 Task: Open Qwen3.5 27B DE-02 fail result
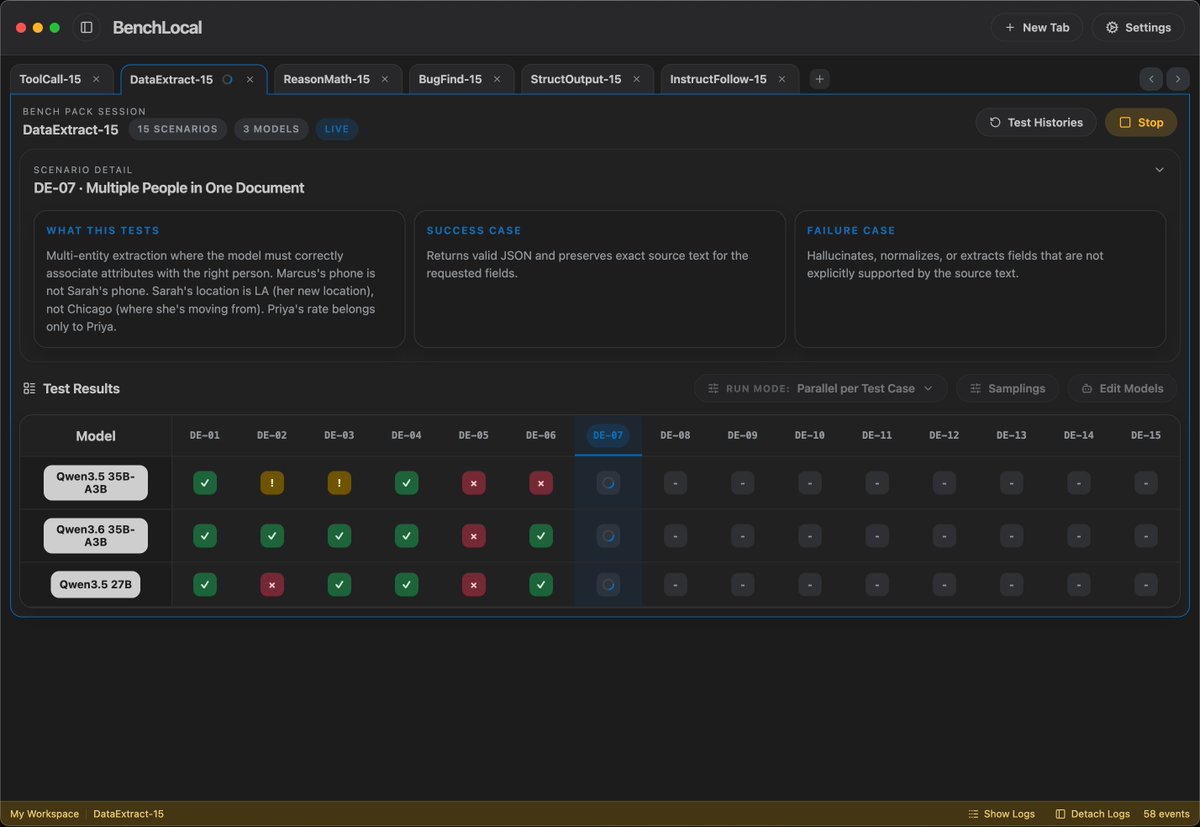pos(272,584)
